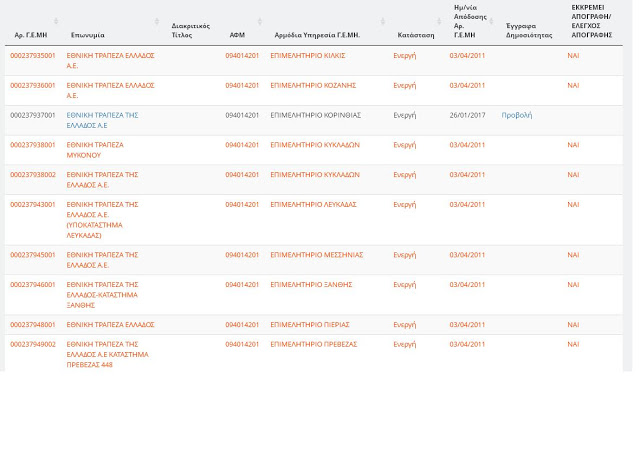Sort by ΑΦΜ column arrows
Screen dimensions: 640x462
(260, 21)
